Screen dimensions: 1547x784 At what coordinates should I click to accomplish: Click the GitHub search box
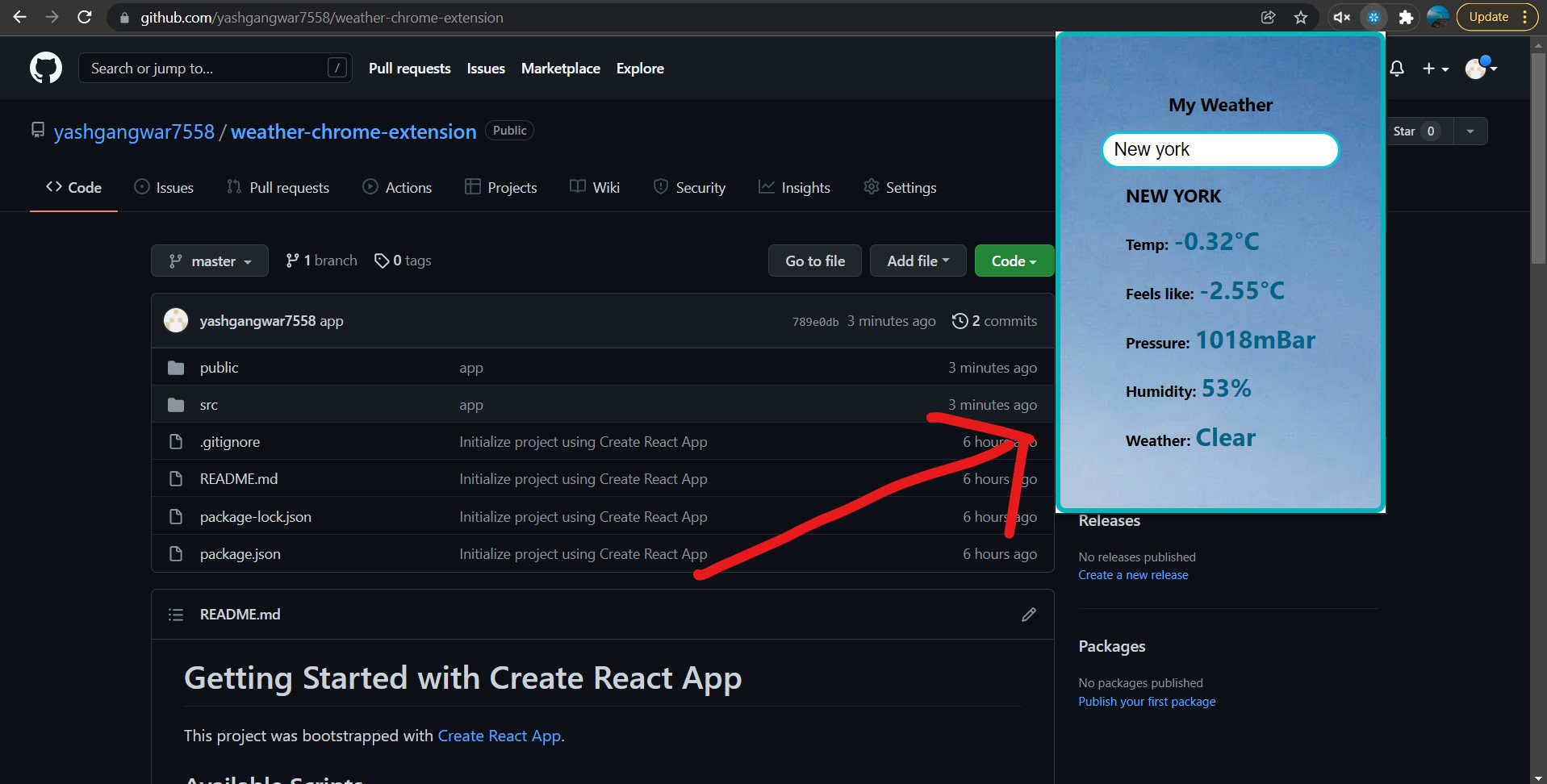pyautogui.click(x=215, y=69)
